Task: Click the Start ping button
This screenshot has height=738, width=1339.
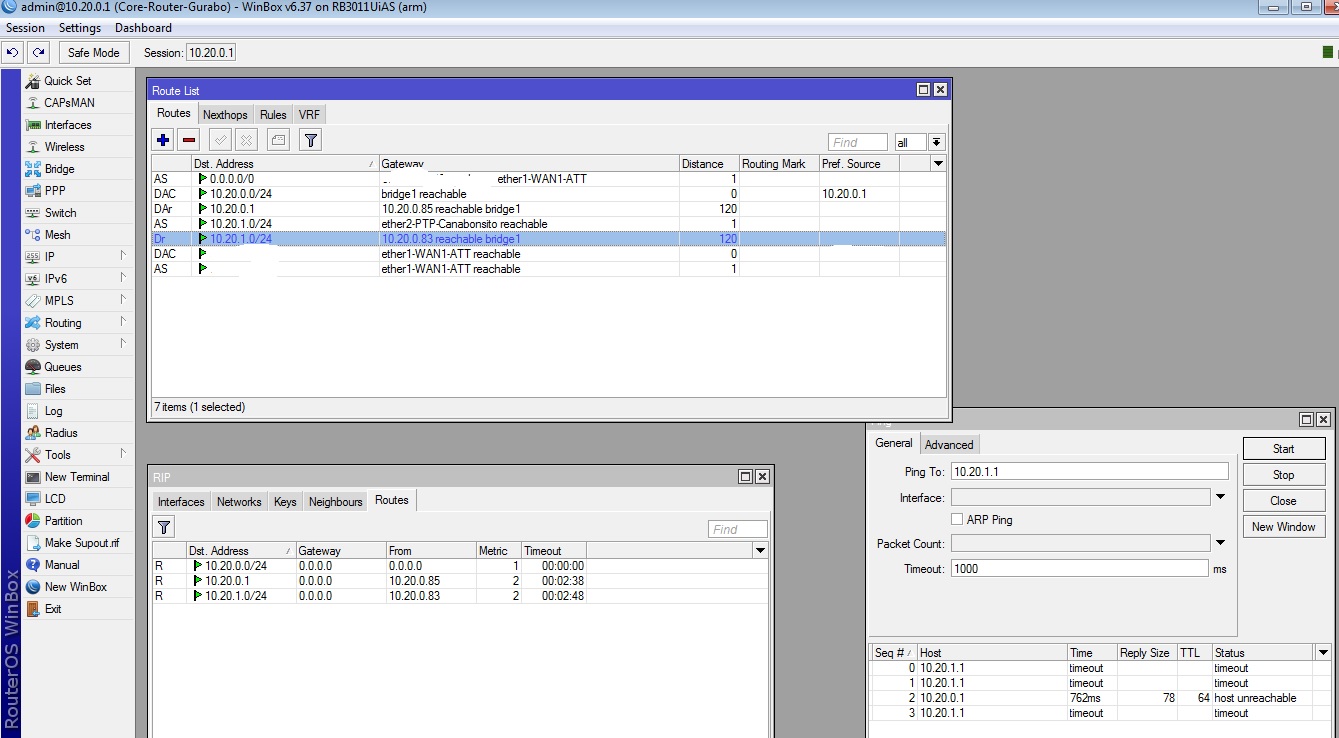Action: point(1283,449)
